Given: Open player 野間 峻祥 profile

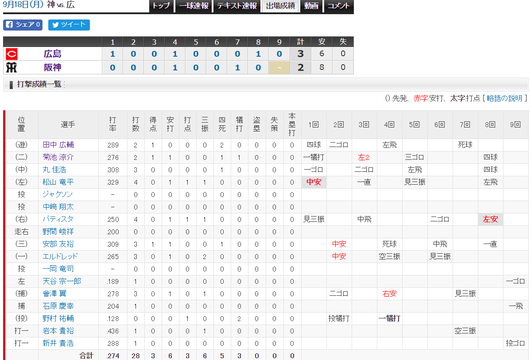Looking at the screenshot, I should tap(58, 232).
